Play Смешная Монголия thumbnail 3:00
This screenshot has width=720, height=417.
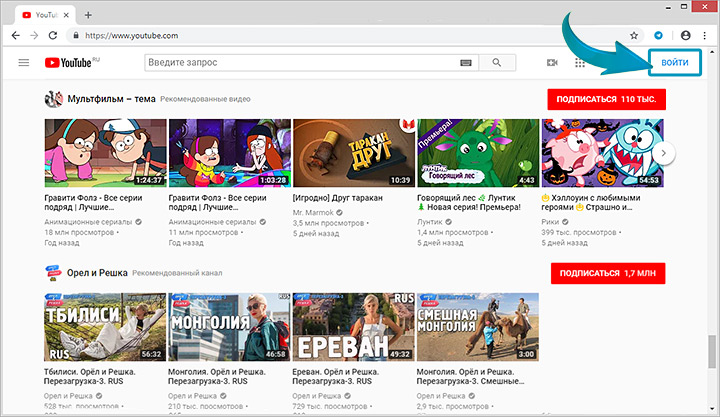coord(478,327)
